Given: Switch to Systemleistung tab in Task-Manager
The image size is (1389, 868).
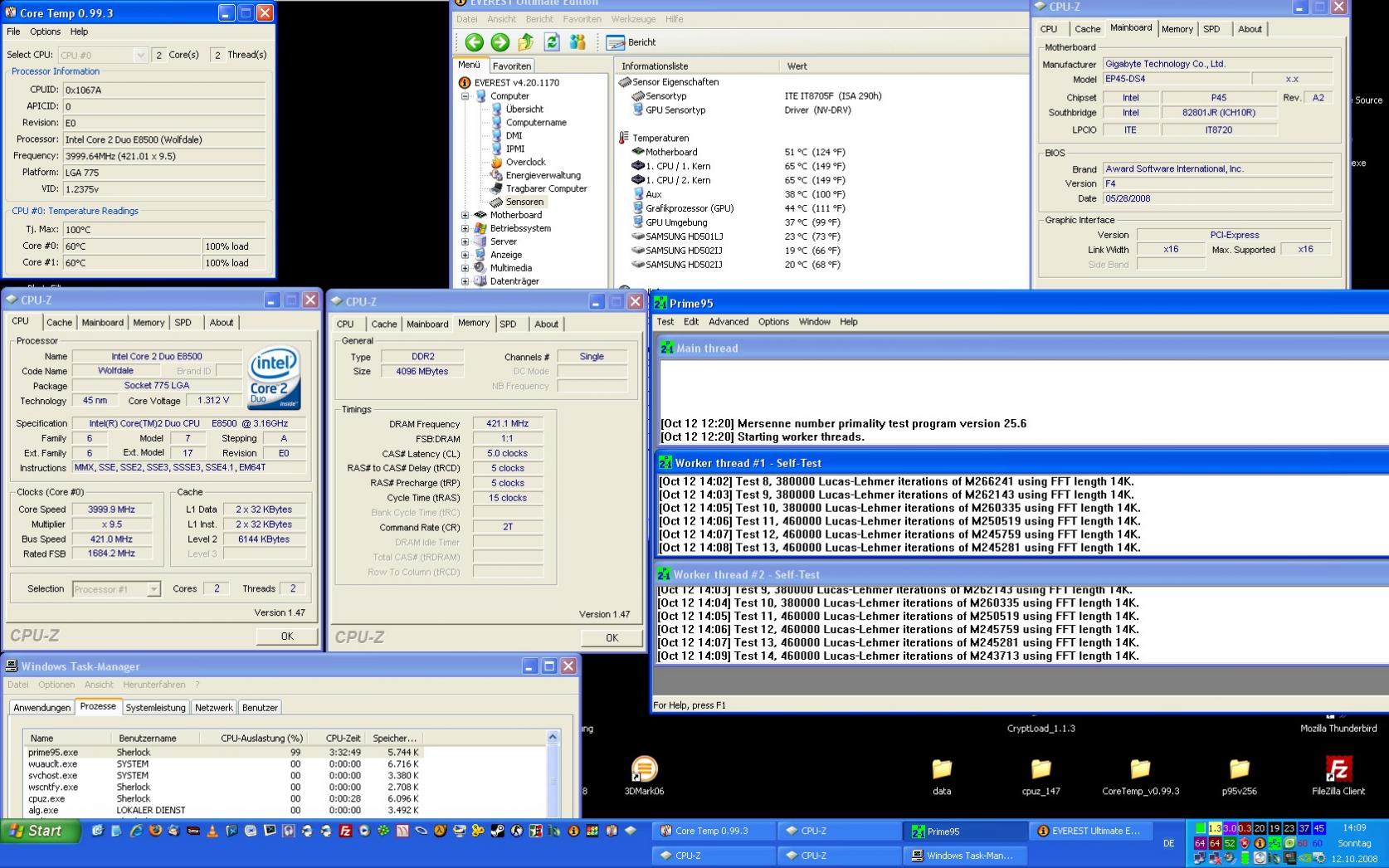Looking at the screenshot, I should click(x=156, y=708).
